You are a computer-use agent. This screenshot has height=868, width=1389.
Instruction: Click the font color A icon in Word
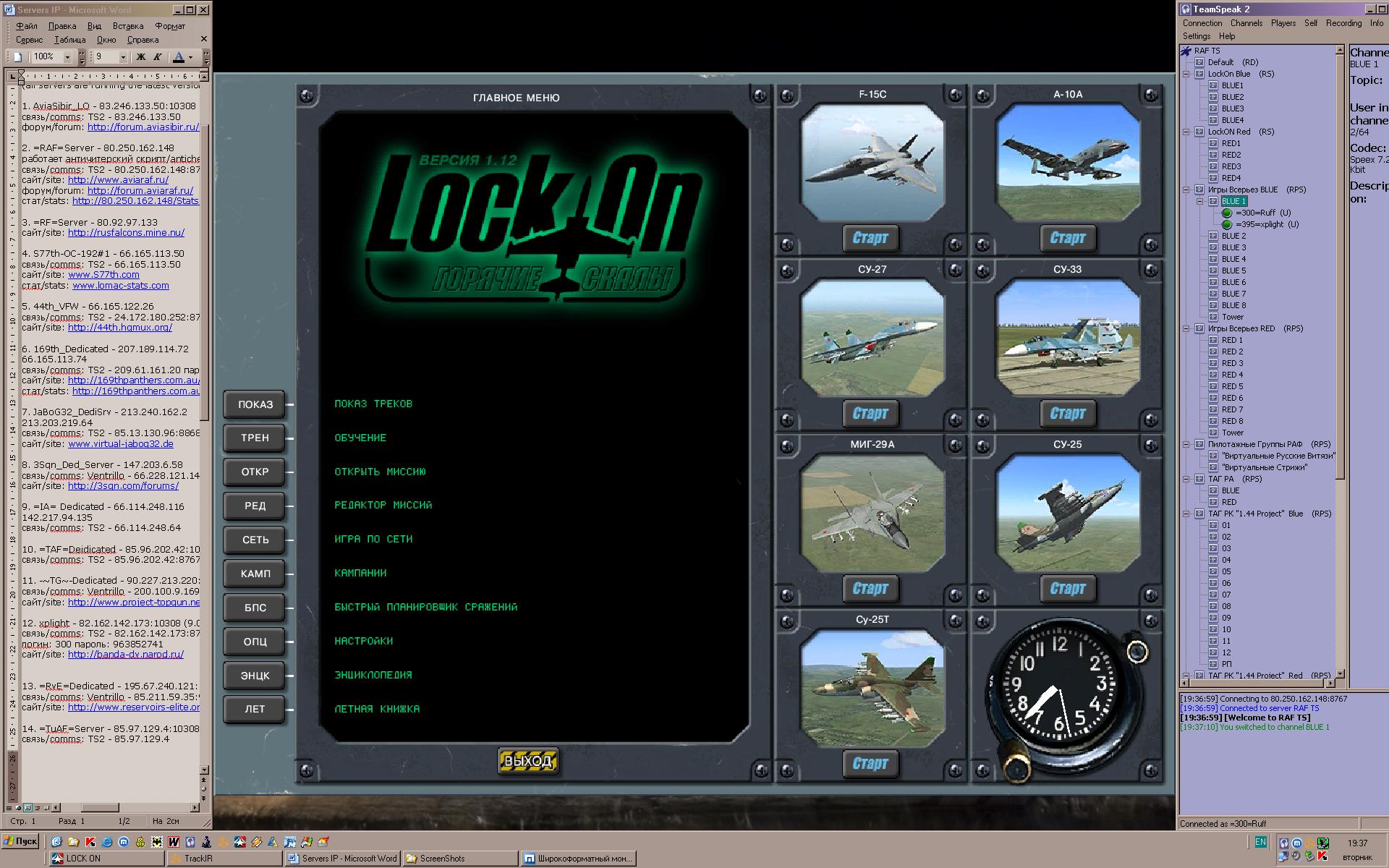(x=179, y=56)
